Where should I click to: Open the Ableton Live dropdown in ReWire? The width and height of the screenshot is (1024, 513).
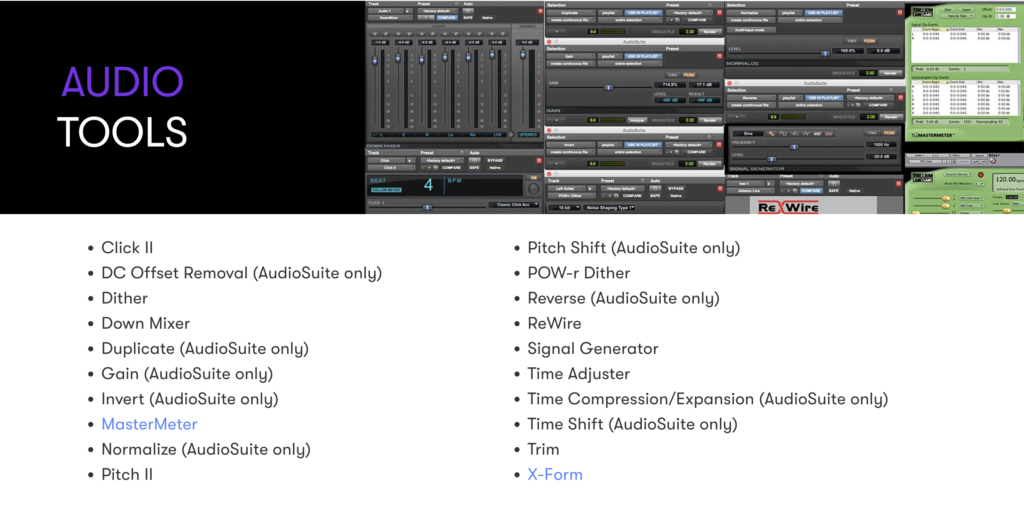pos(751,191)
